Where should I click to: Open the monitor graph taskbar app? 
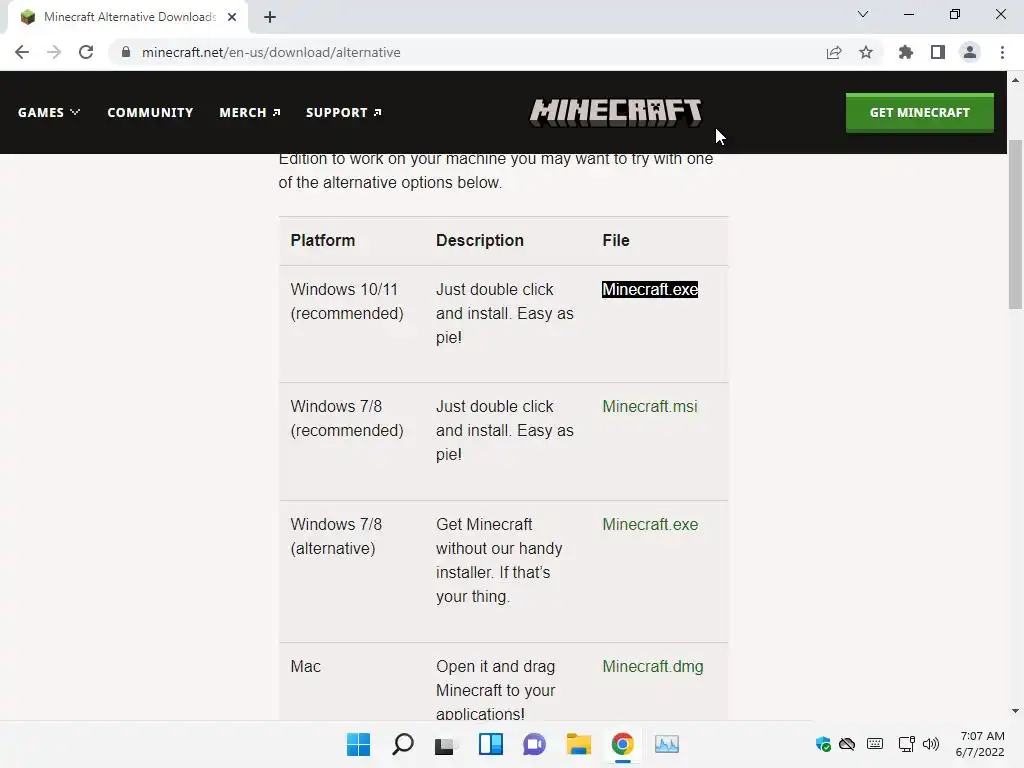coord(667,744)
